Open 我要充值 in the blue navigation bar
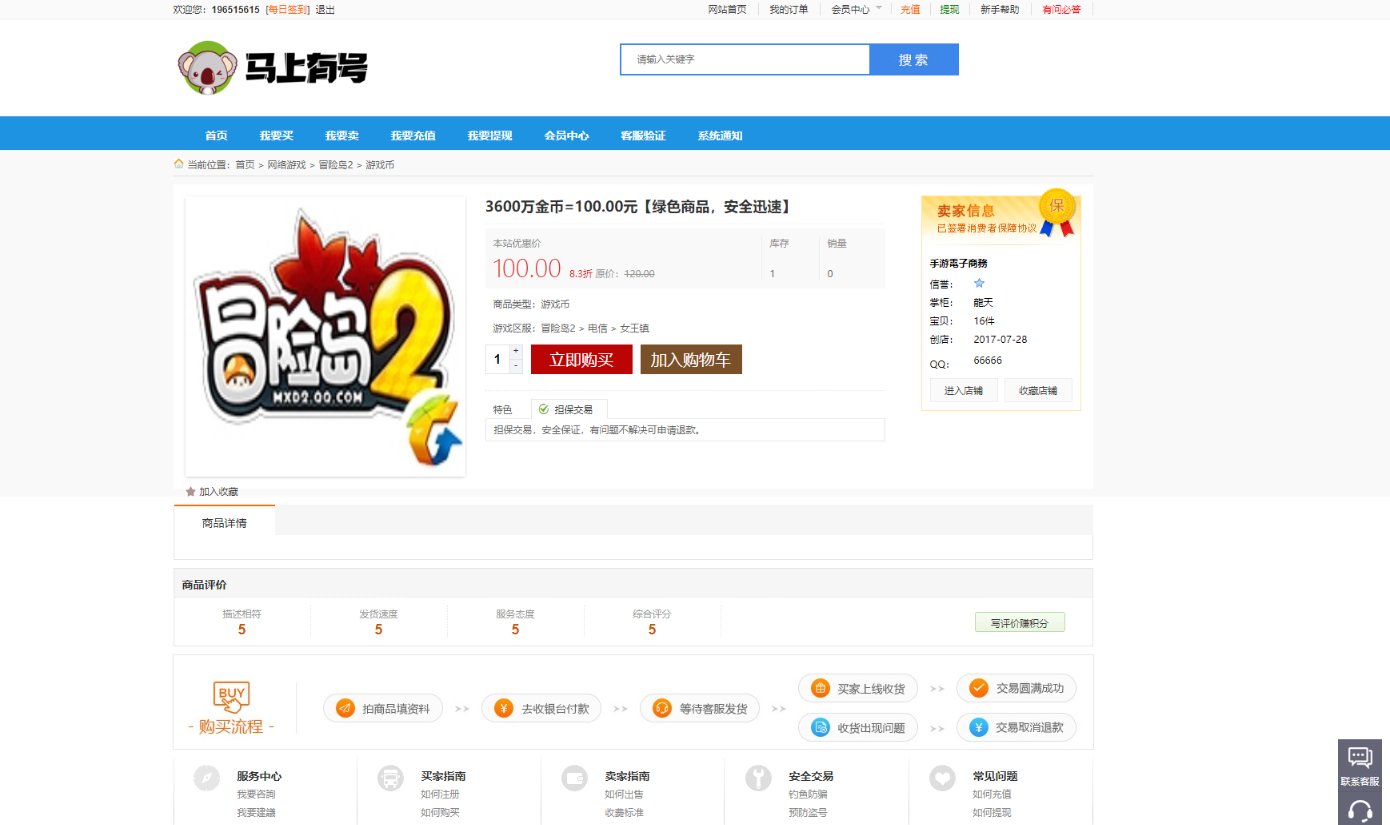Image resolution: width=1390 pixels, height=825 pixels. [412, 136]
